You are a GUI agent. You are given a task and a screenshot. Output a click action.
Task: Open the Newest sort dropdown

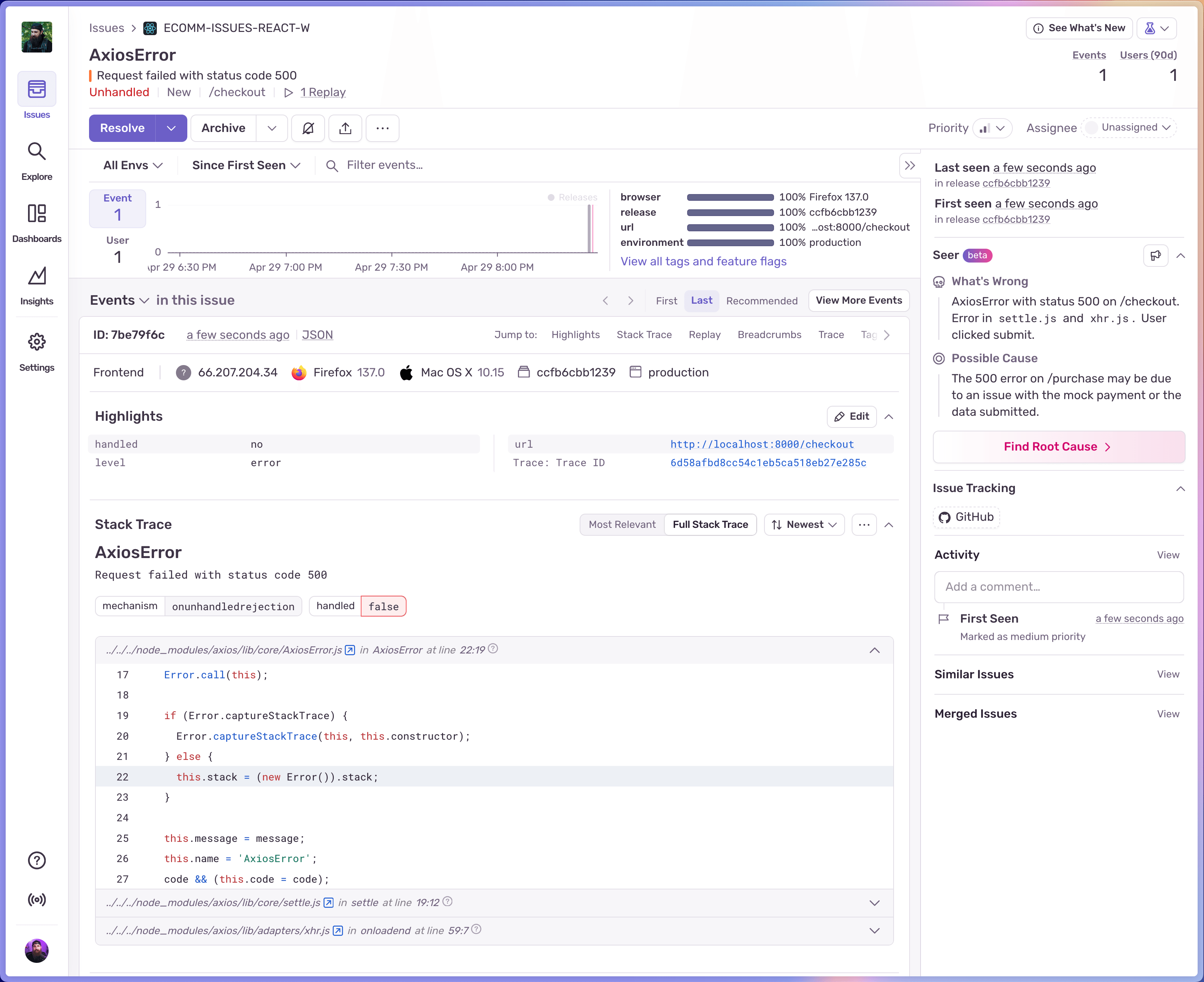click(x=804, y=524)
